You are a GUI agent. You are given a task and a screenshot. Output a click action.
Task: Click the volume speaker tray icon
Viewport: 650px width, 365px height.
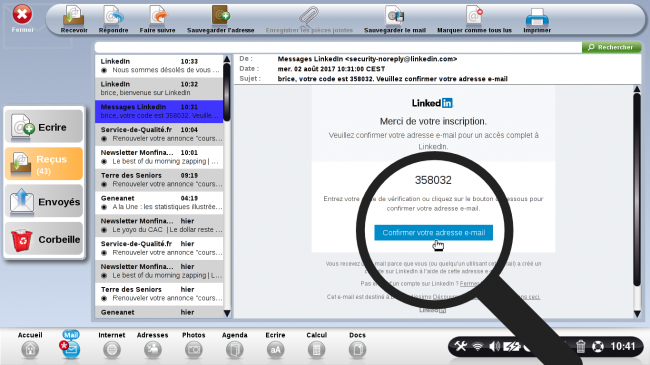(x=494, y=346)
